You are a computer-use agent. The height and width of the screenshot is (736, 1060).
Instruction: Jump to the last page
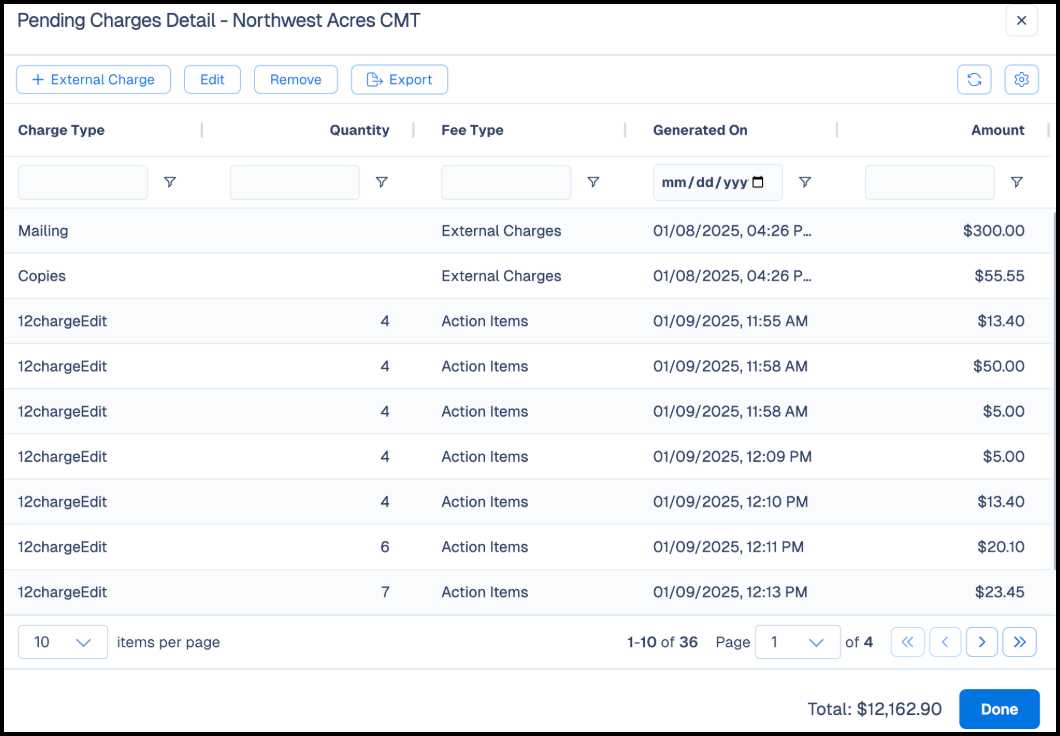(x=1019, y=642)
